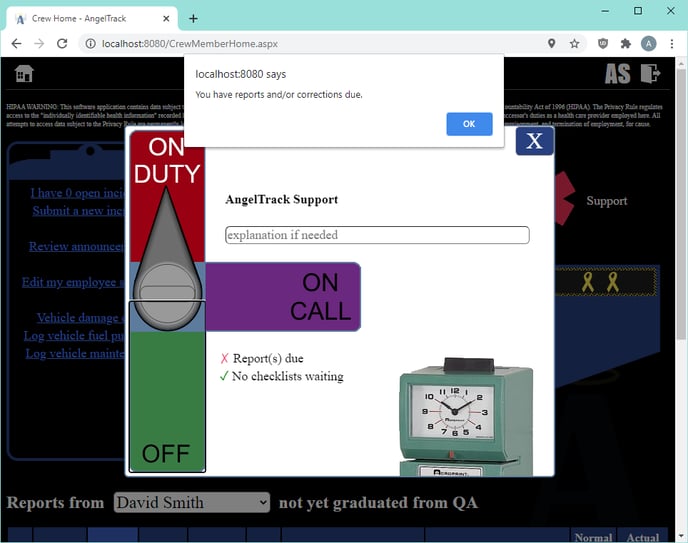Viewport: 688px width, 543px height.
Task: Open a new browser tab
Action: [194, 18]
